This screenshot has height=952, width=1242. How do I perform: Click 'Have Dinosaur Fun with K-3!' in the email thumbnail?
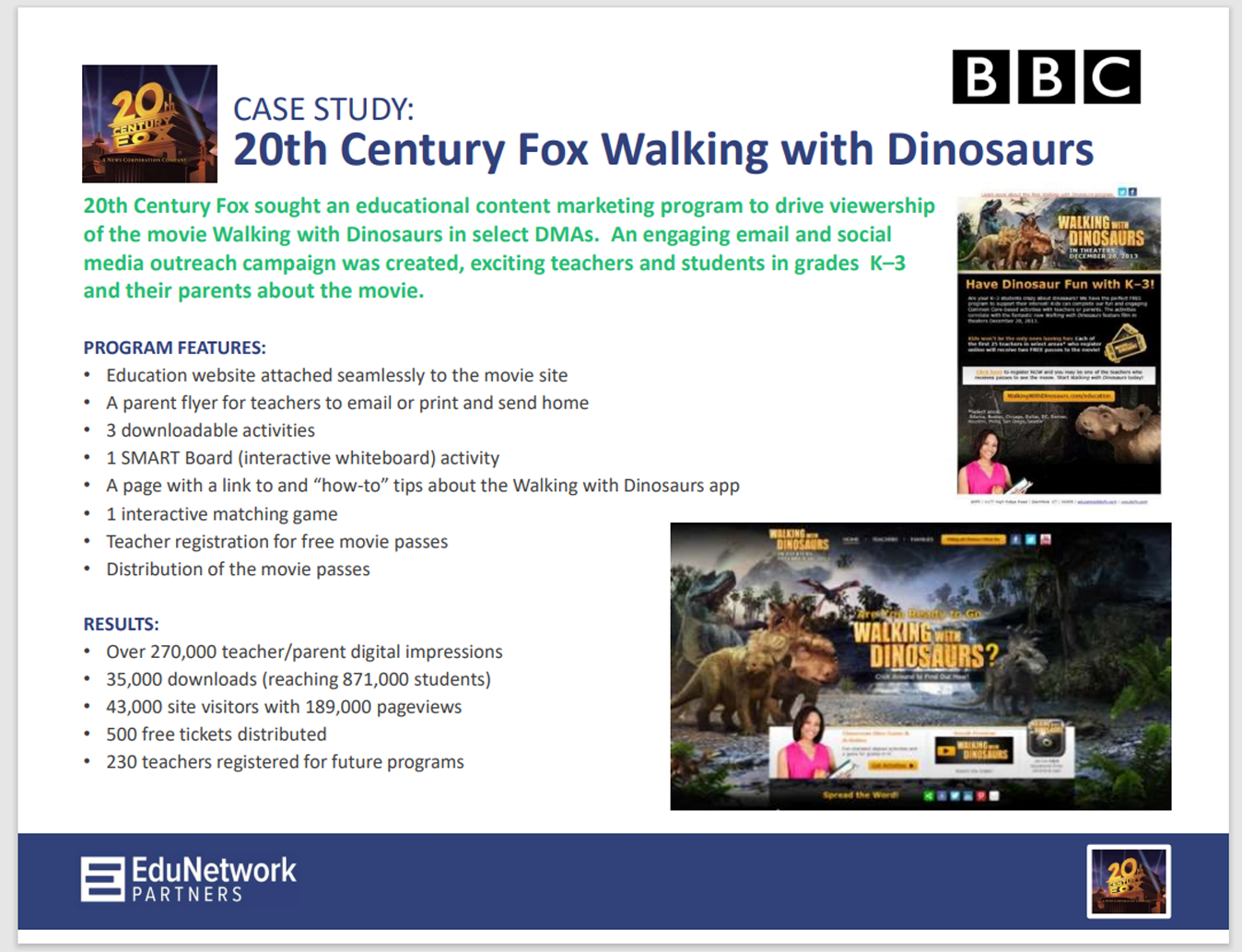(x=1060, y=284)
